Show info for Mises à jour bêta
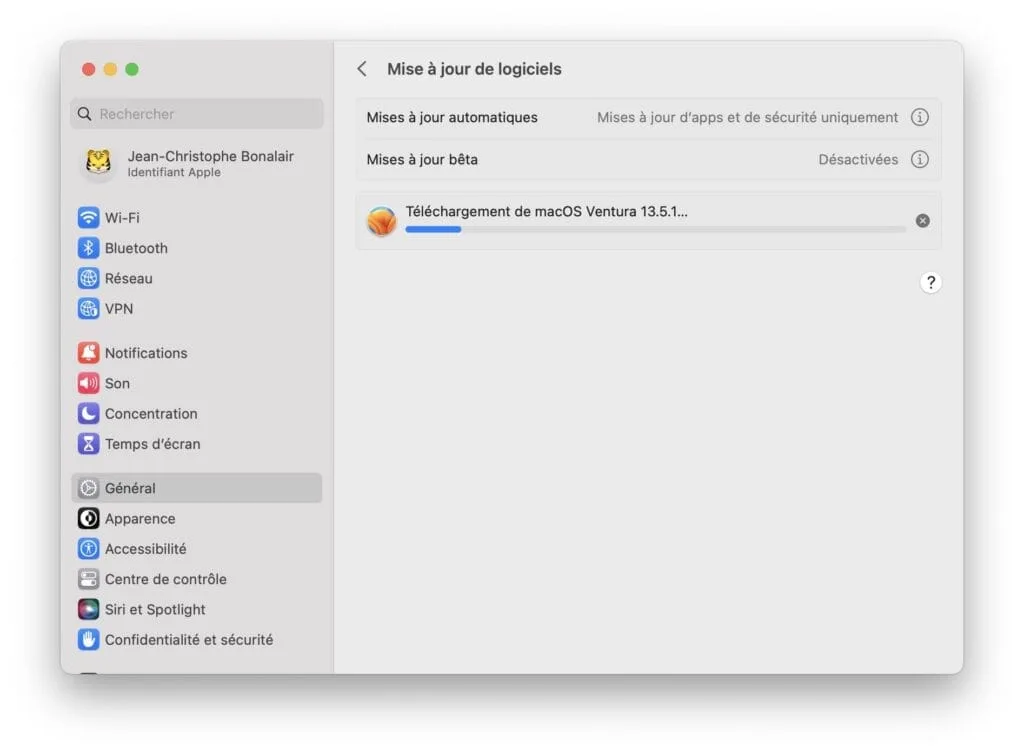This screenshot has width=1024, height=754. (x=920, y=159)
